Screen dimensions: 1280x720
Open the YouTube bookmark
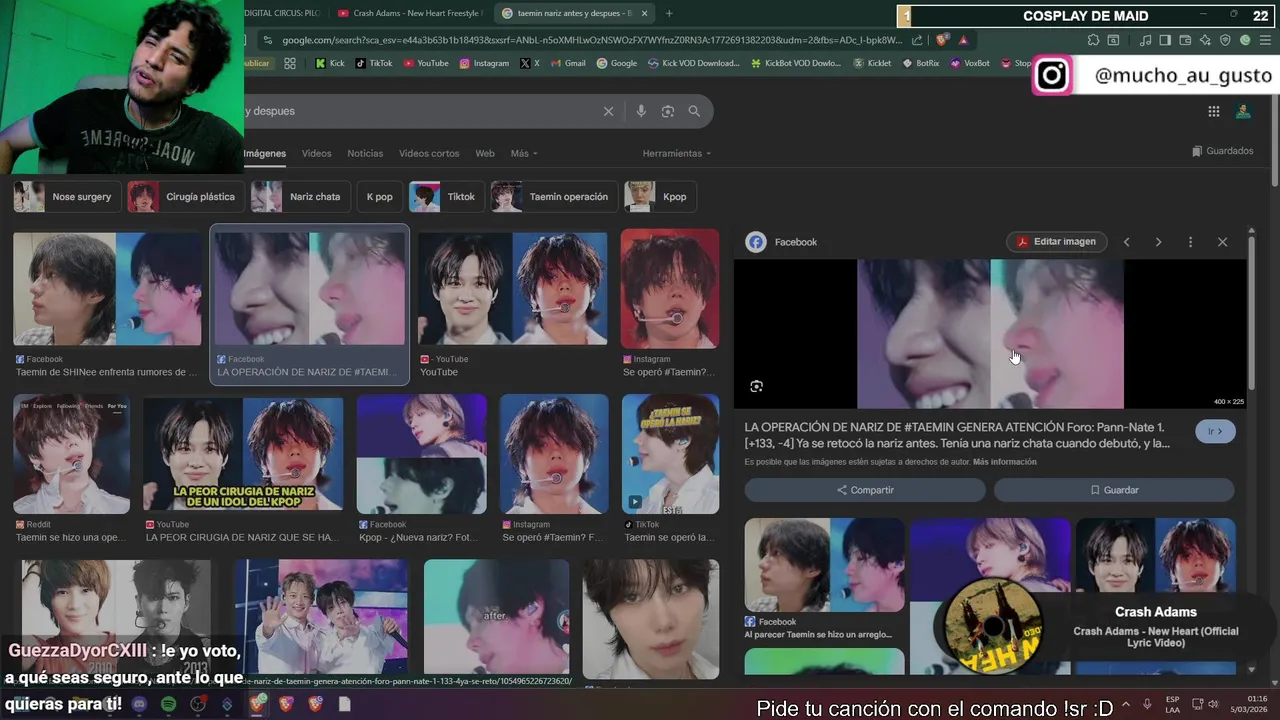tap(426, 63)
